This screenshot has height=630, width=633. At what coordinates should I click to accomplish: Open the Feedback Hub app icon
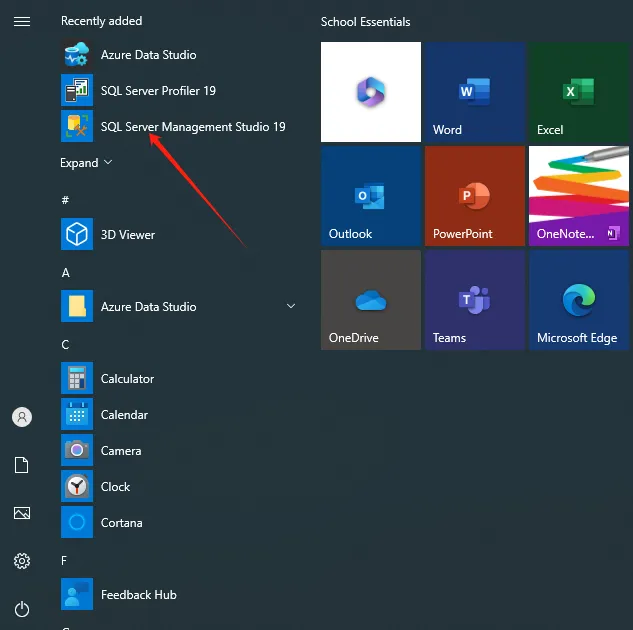coord(77,594)
